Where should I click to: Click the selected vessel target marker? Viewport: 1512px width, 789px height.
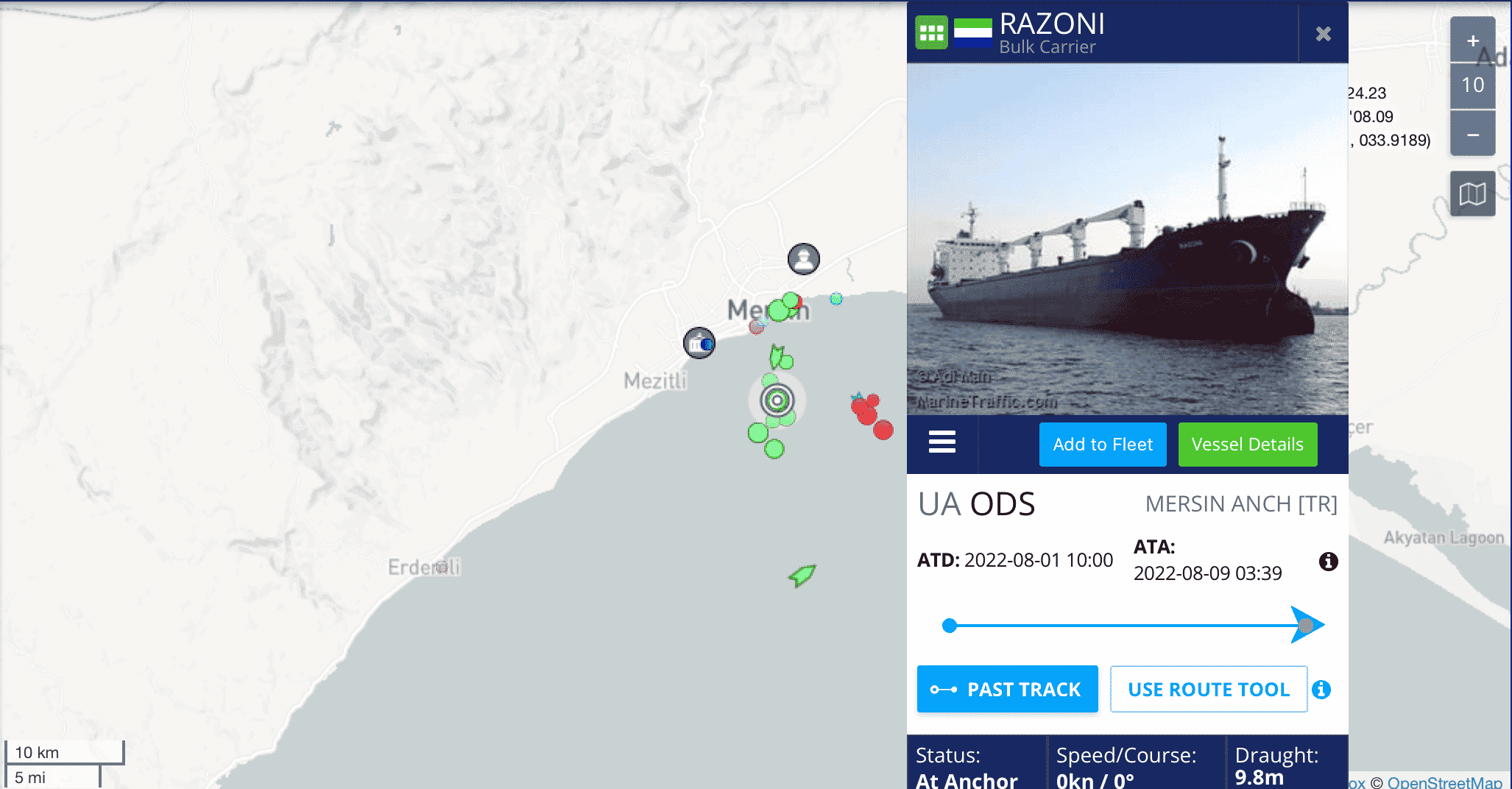777,400
